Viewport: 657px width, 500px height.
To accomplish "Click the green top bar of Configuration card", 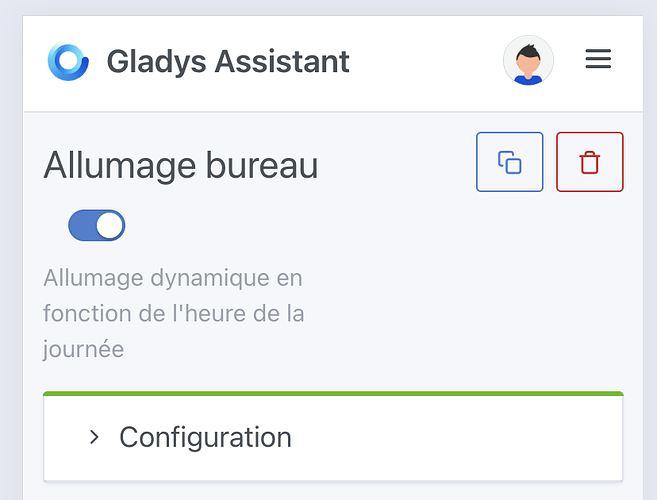I will (x=333, y=394).
